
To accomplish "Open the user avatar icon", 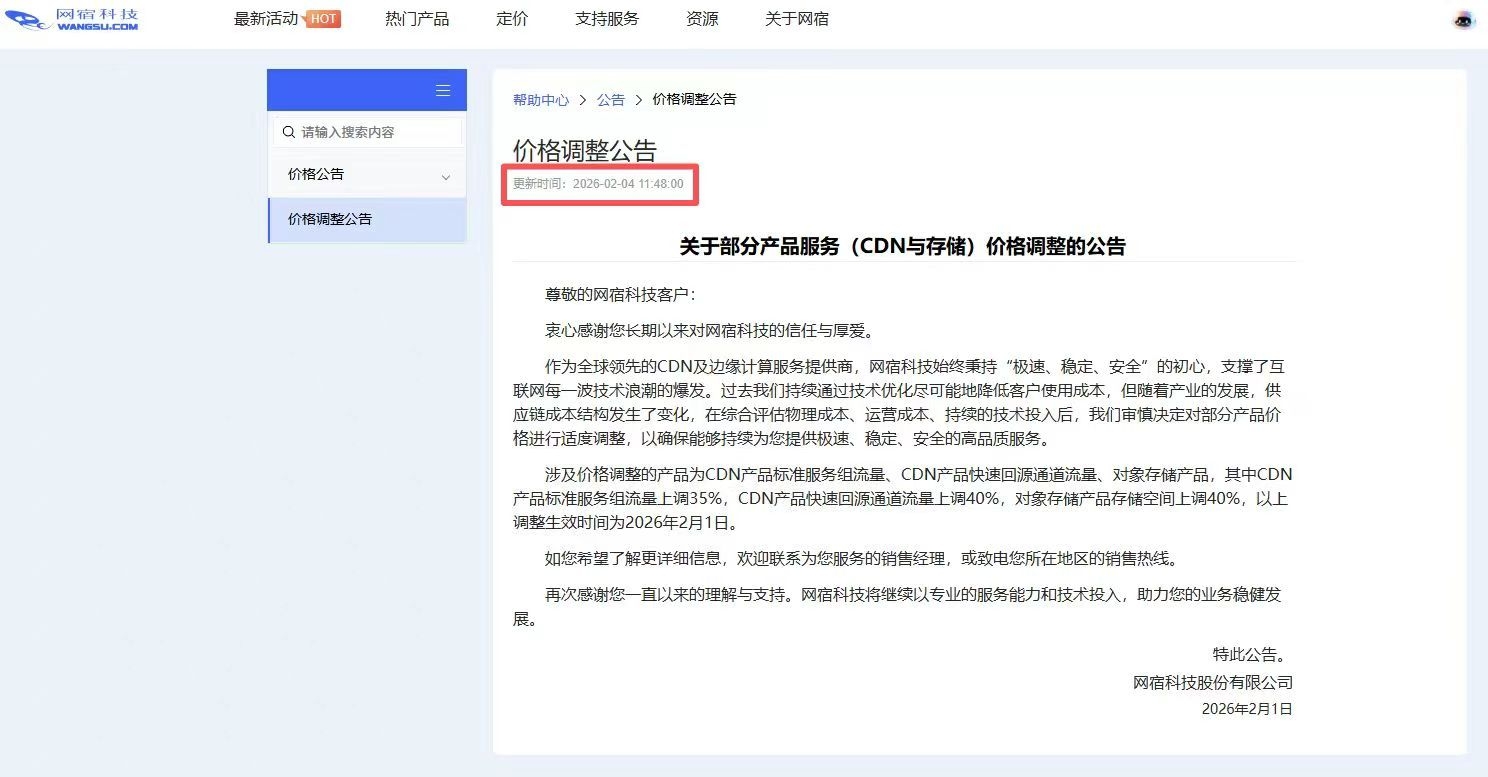I will click(x=1464, y=20).
